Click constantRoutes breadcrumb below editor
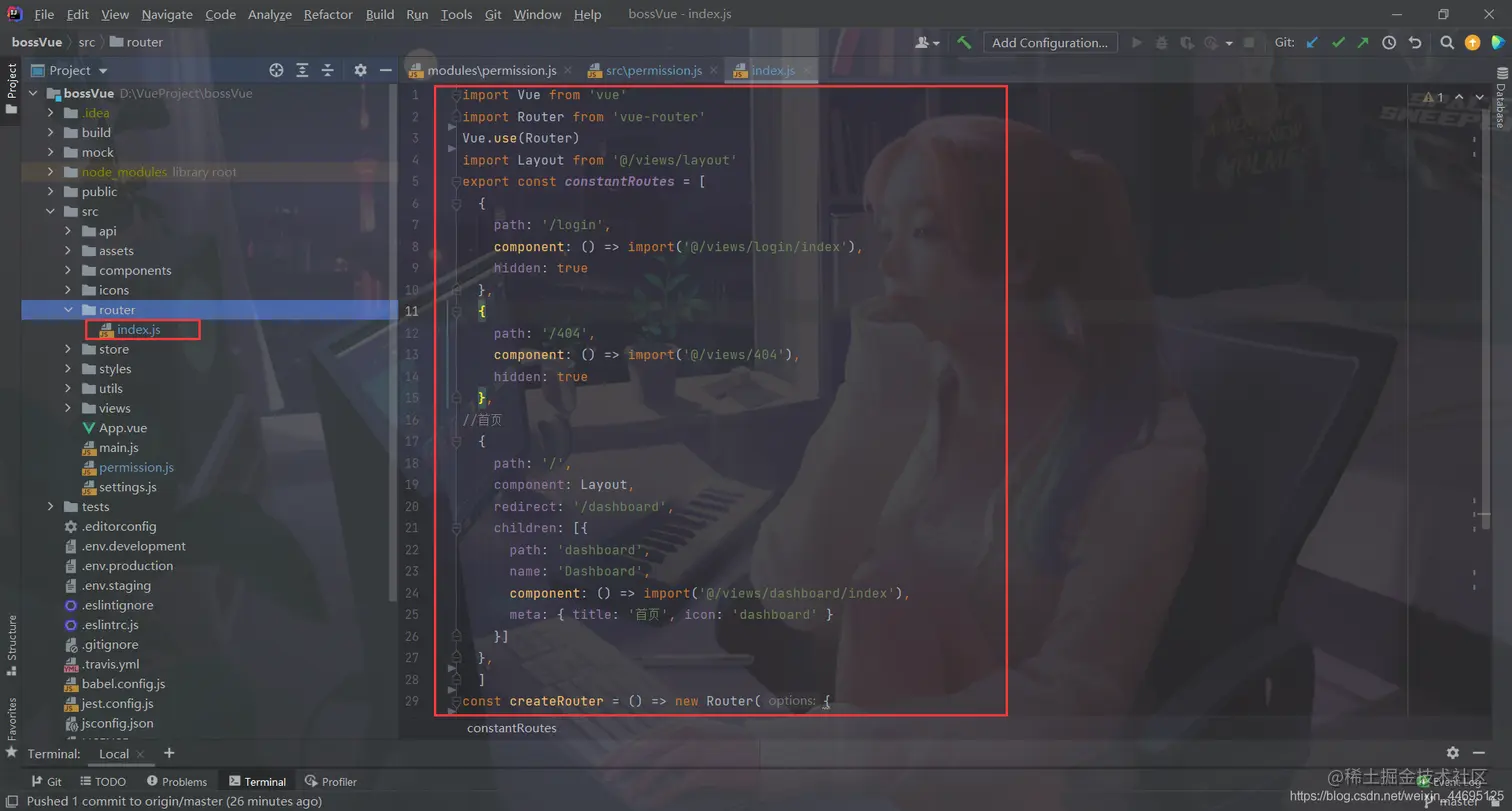 coord(511,728)
